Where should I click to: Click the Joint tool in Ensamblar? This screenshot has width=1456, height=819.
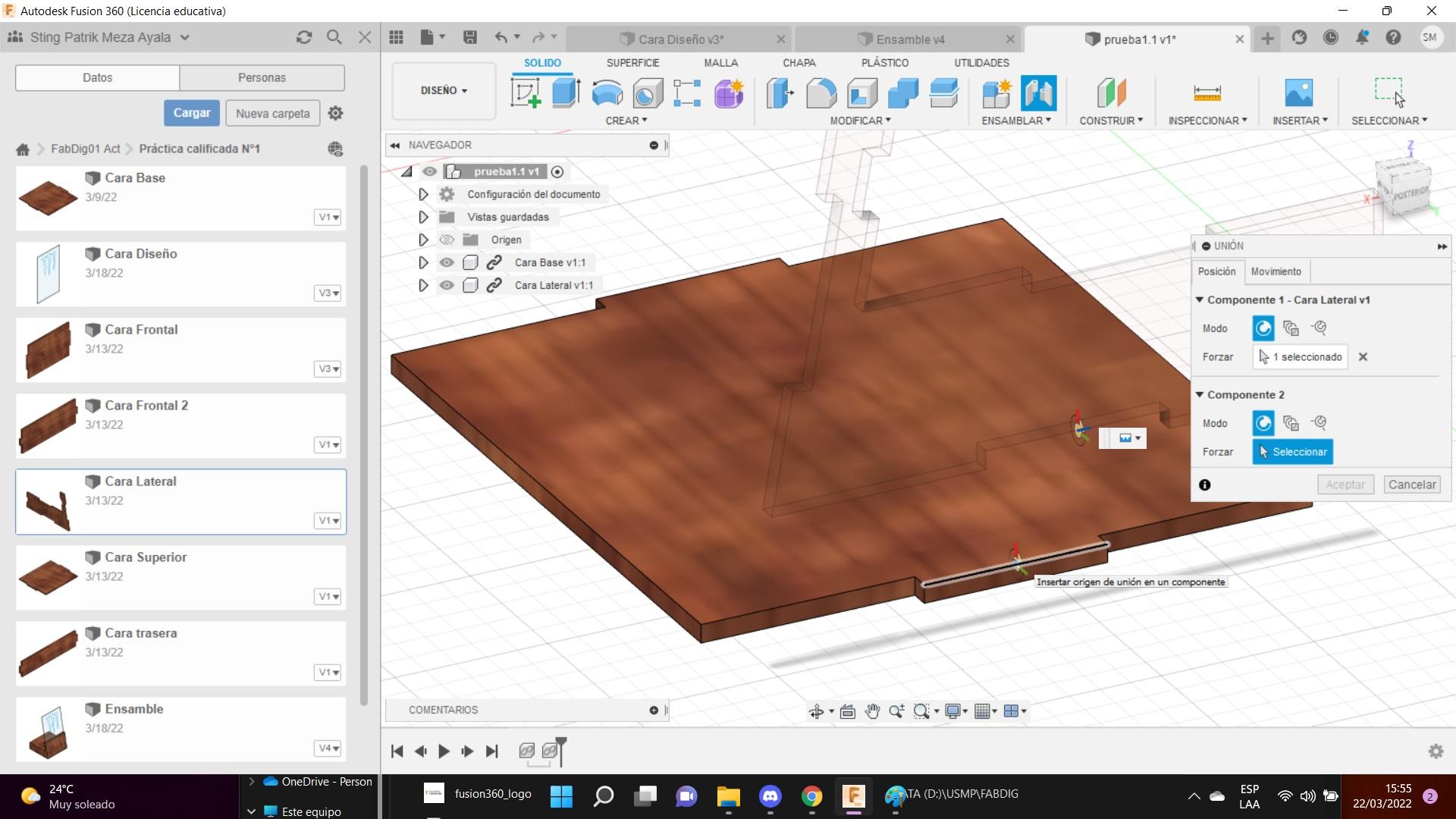click(1038, 93)
